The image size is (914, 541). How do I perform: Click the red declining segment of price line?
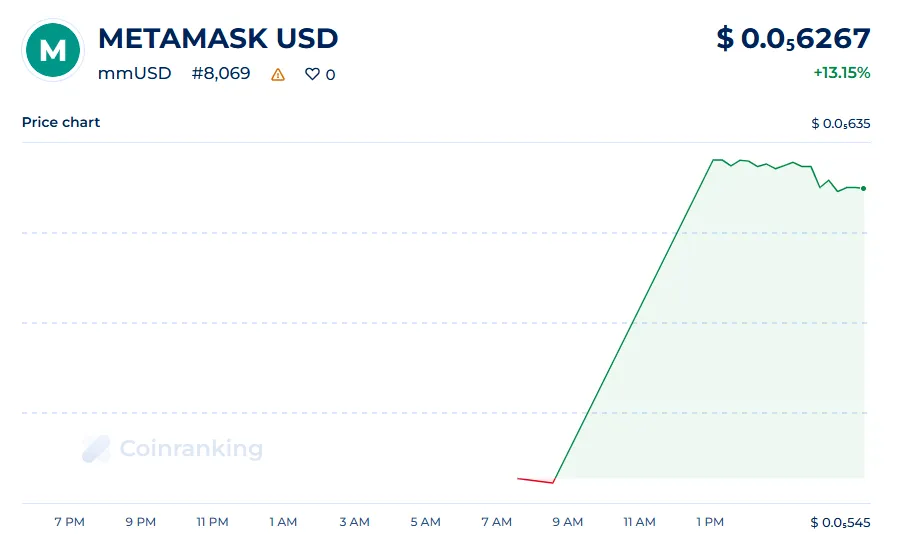pyautogui.click(x=535, y=481)
